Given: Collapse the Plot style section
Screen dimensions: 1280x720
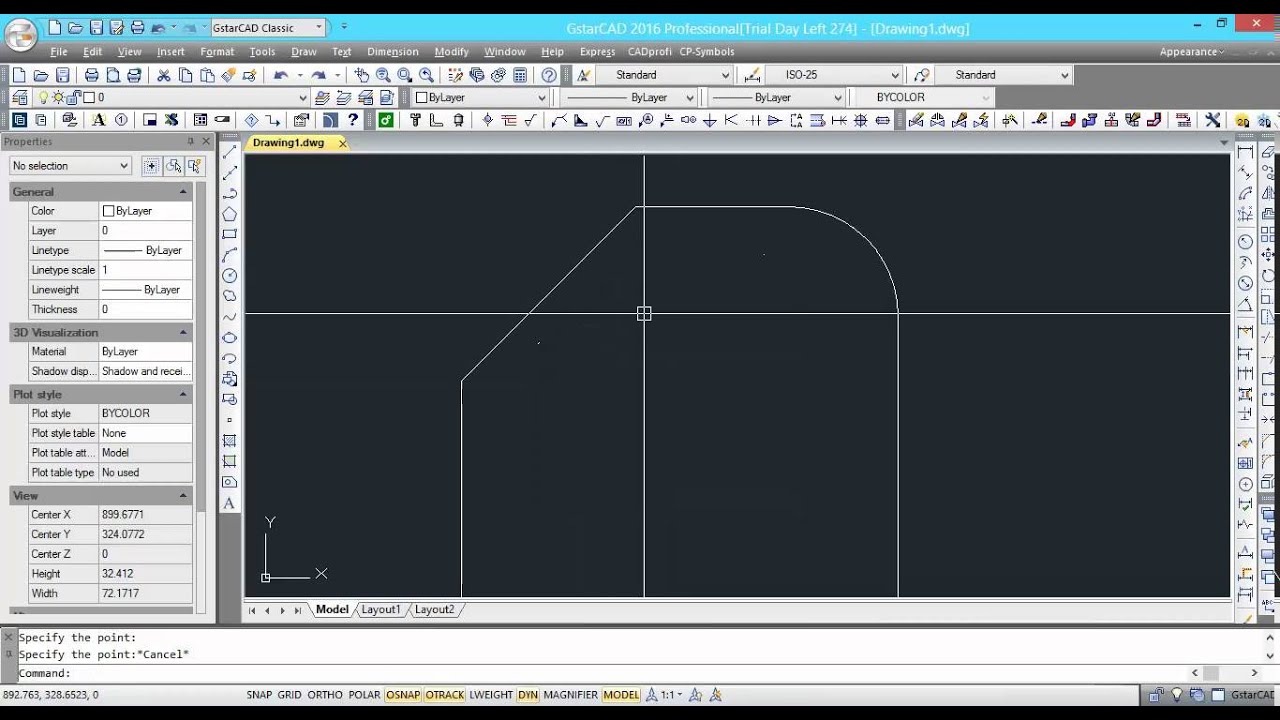Looking at the screenshot, I should [x=183, y=395].
